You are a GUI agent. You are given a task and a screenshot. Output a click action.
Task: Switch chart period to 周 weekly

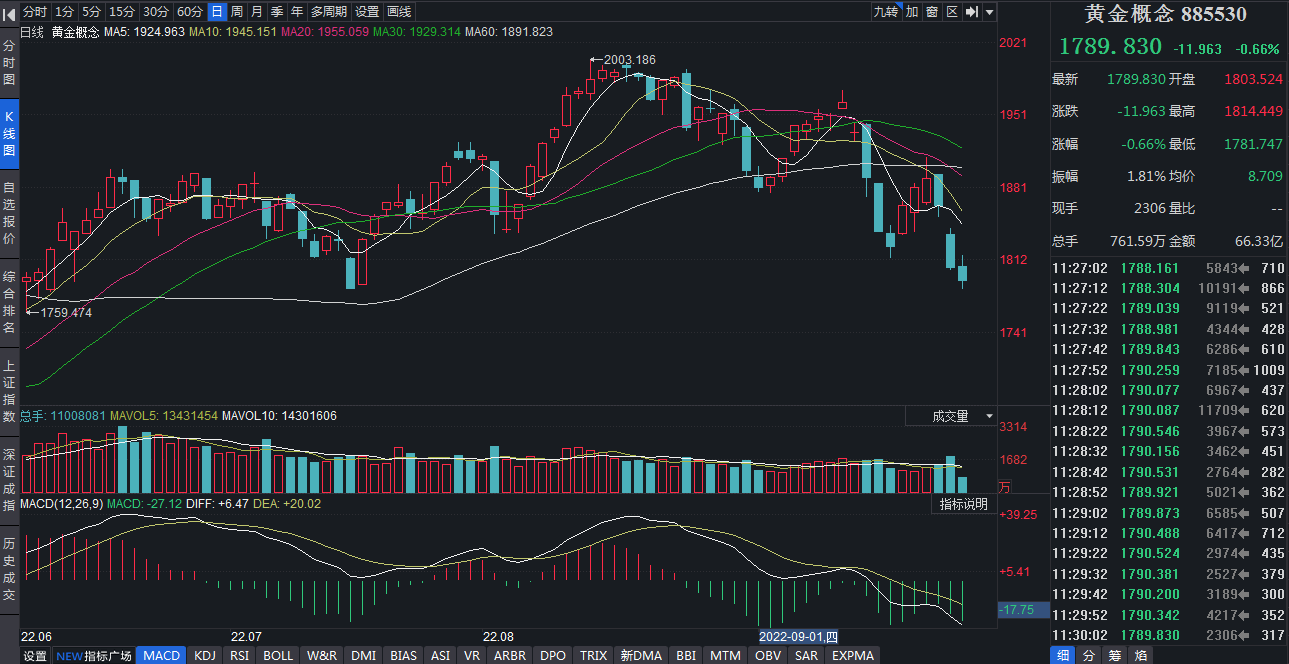(x=236, y=12)
